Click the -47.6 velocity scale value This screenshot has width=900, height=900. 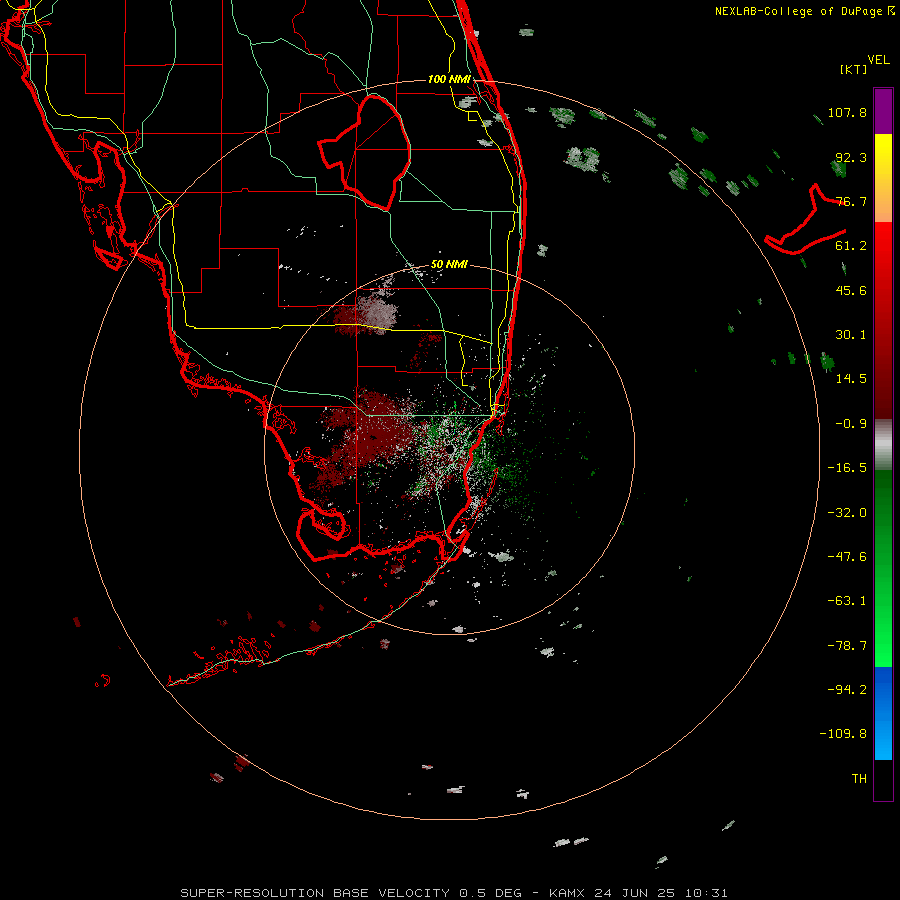tap(847, 557)
